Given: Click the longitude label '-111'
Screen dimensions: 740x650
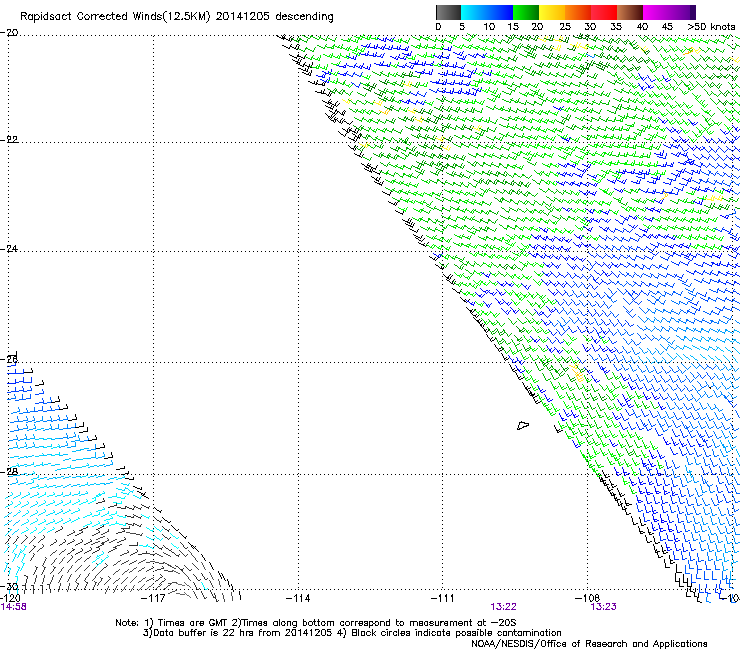Looking at the screenshot, I should click(x=443, y=598).
